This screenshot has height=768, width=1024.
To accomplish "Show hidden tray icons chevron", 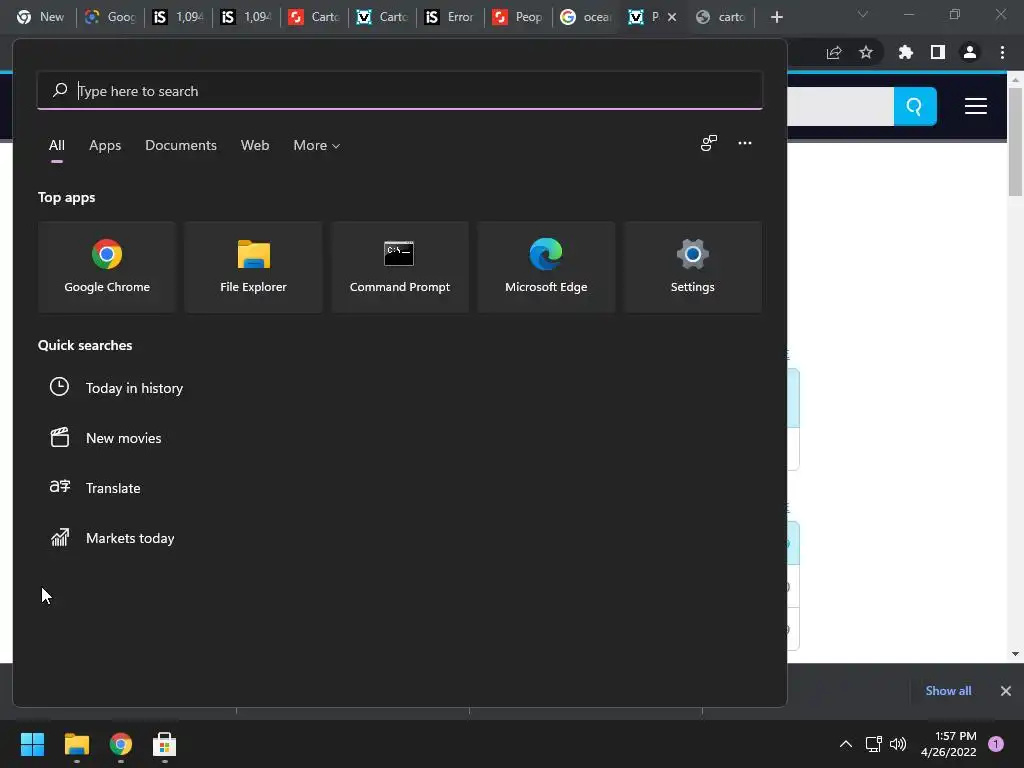I will [x=846, y=744].
